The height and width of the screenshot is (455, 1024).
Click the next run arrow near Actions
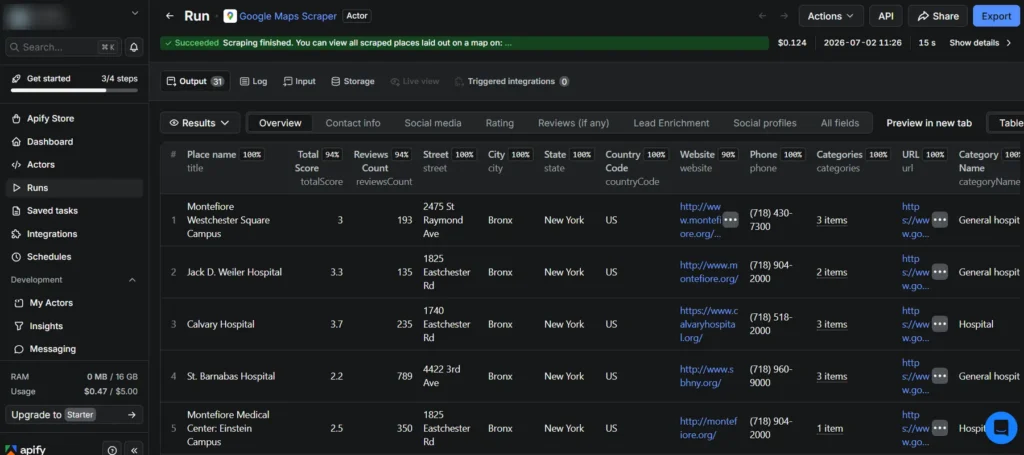pyautogui.click(x=784, y=16)
